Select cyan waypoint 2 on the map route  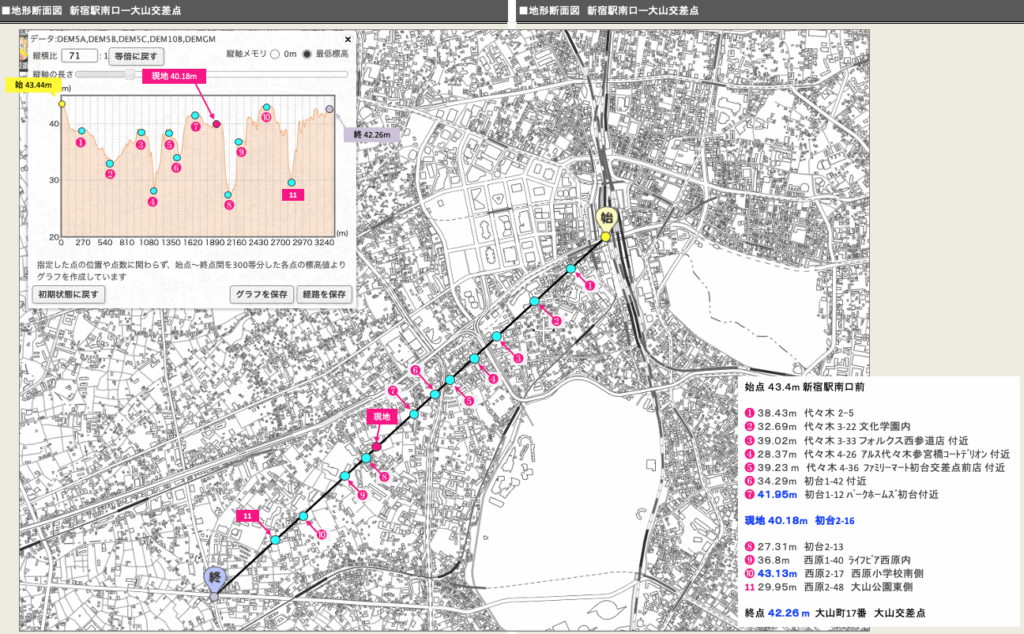tap(534, 302)
